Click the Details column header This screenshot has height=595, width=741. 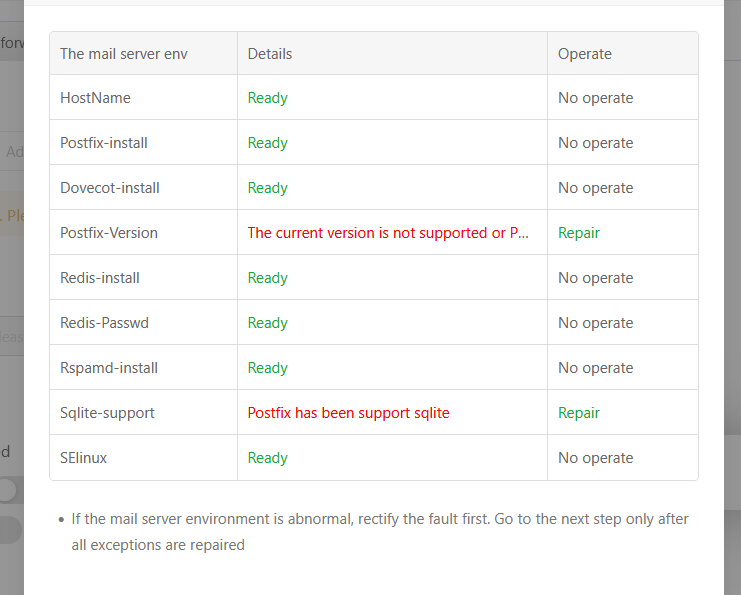pyautogui.click(x=270, y=54)
